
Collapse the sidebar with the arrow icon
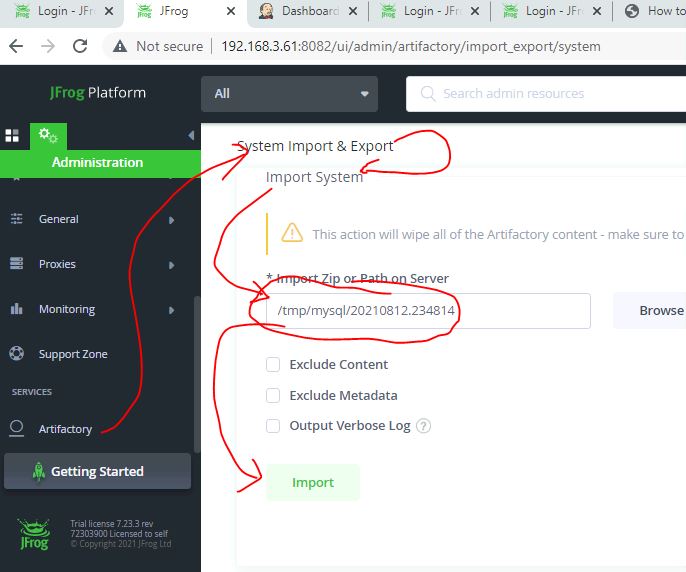191,136
